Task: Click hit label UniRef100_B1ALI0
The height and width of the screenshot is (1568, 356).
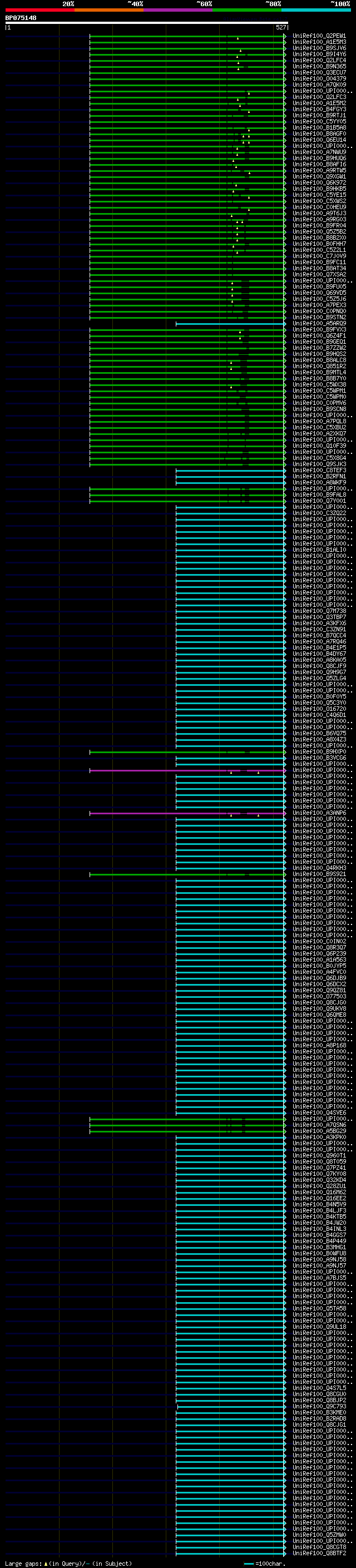Action: tap(319, 550)
